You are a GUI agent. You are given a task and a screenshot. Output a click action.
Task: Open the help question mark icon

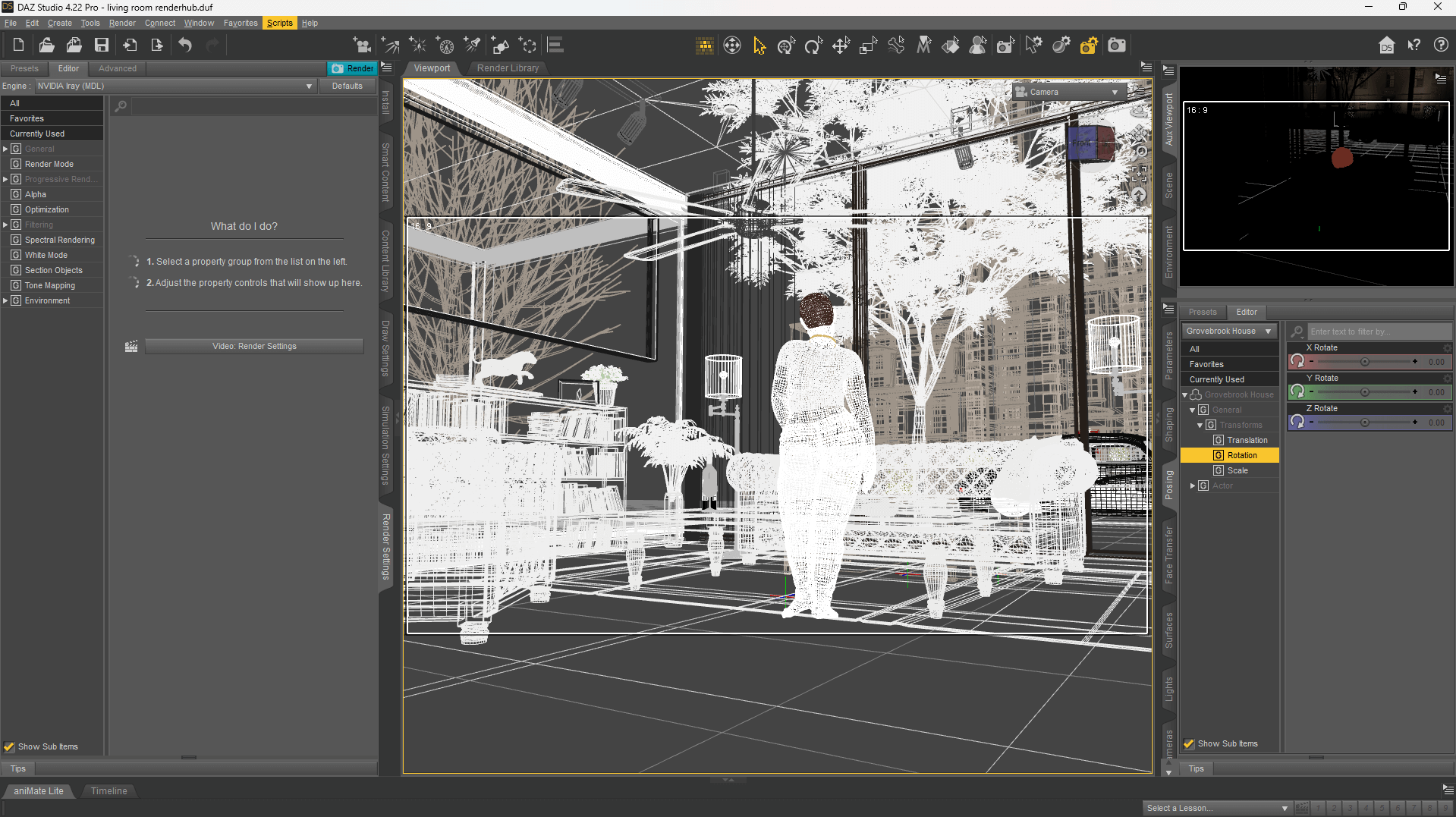coord(1441,46)
